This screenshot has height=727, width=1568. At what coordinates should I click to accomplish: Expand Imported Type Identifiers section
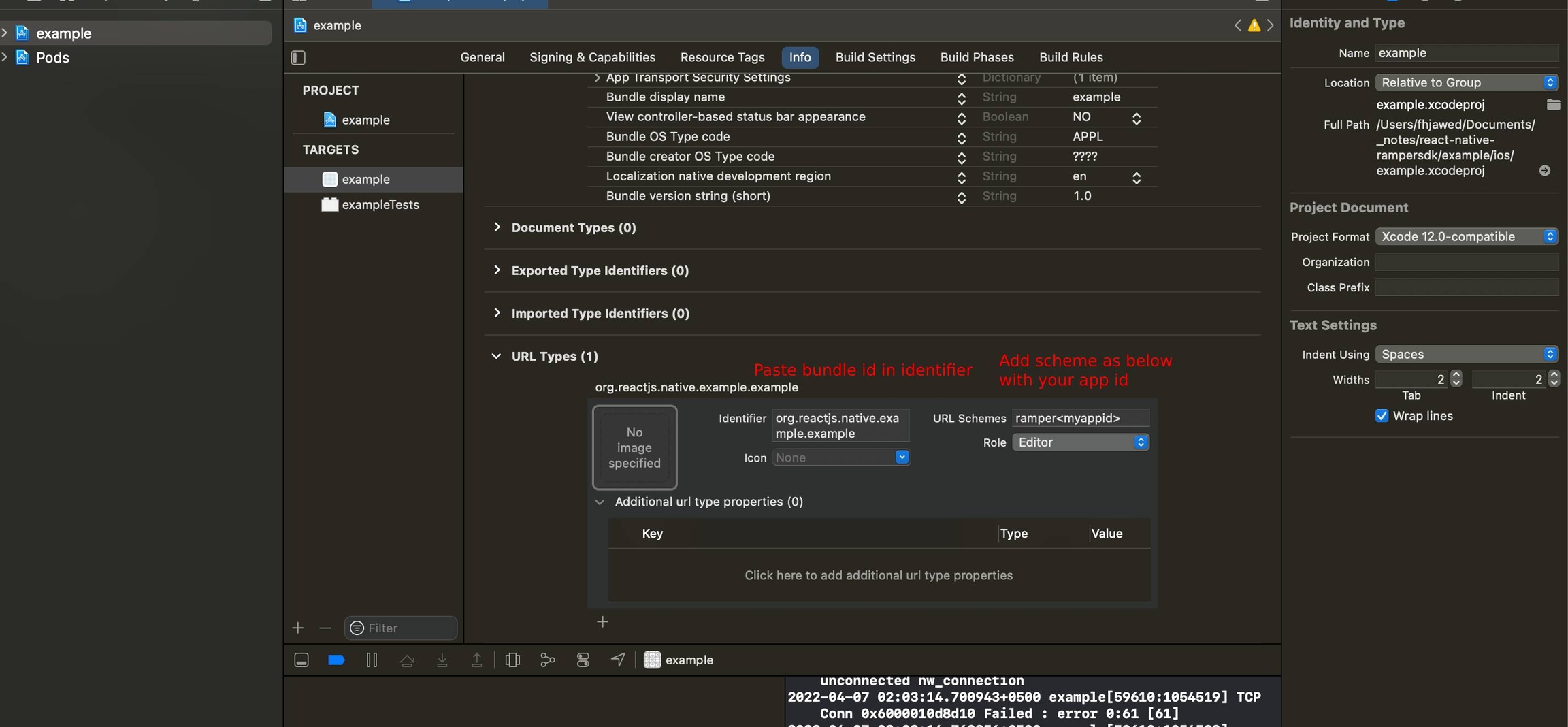[x=497, y=313]
